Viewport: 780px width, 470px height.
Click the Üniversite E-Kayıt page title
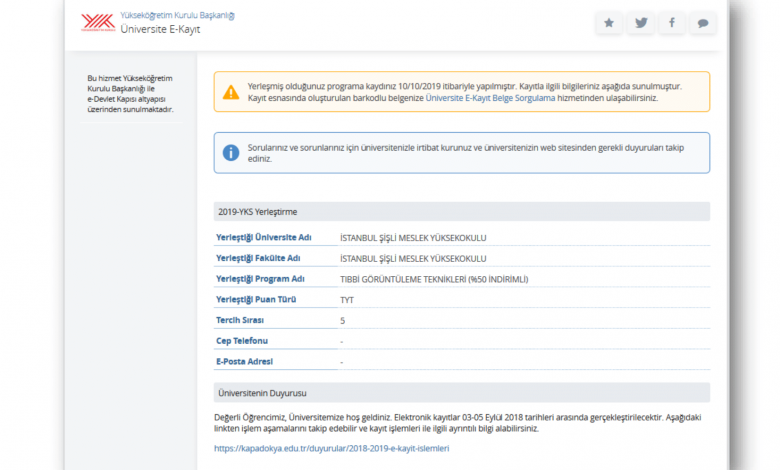tap(160, 29)
